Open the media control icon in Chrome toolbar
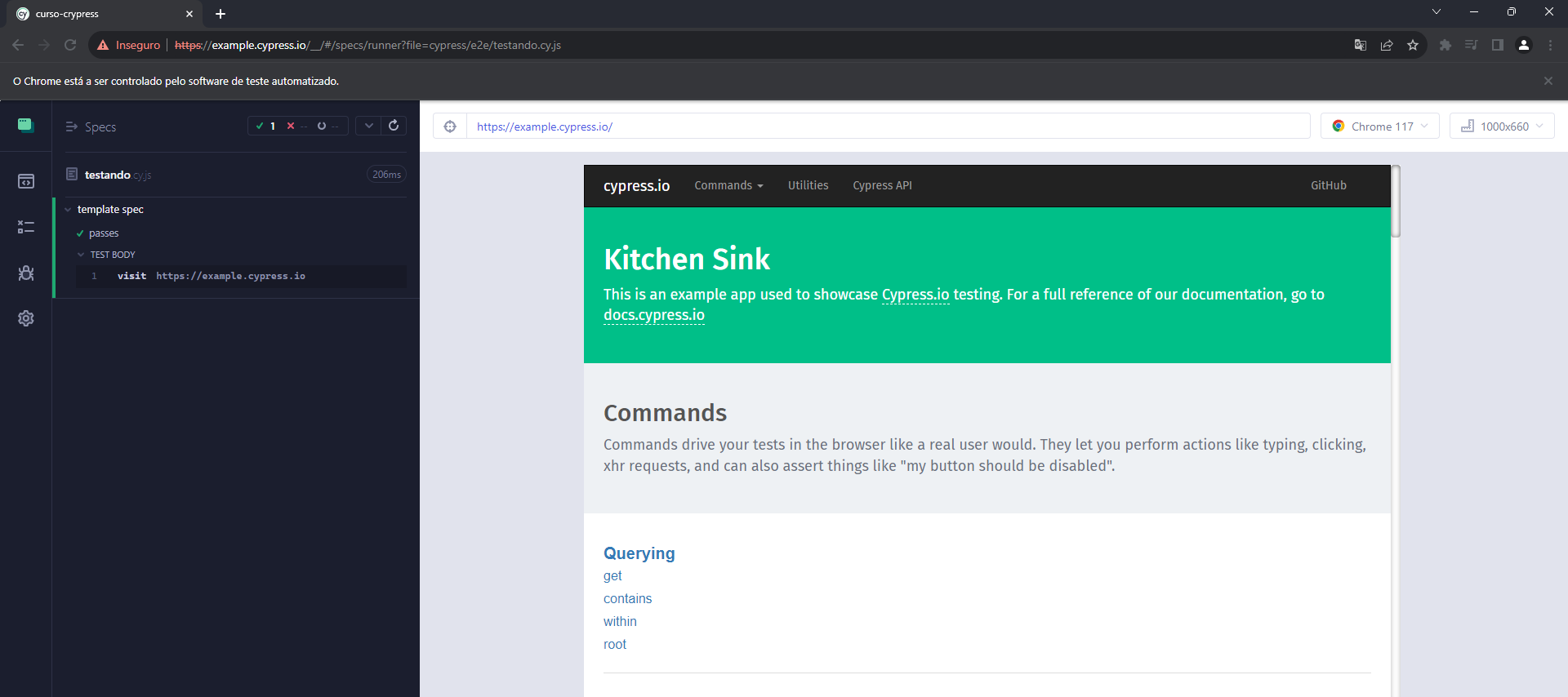Screen dimensions: 1568x697 tap(1472, 45)
